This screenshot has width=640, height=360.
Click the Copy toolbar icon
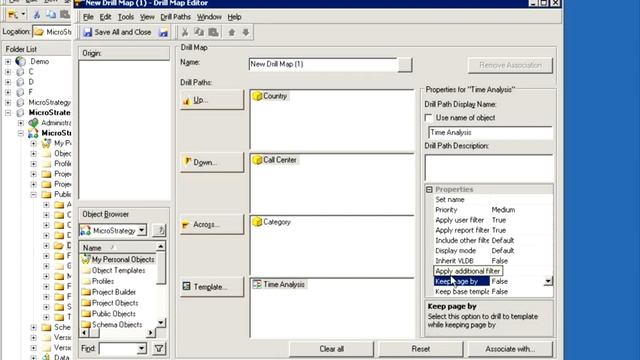(199, 32)
